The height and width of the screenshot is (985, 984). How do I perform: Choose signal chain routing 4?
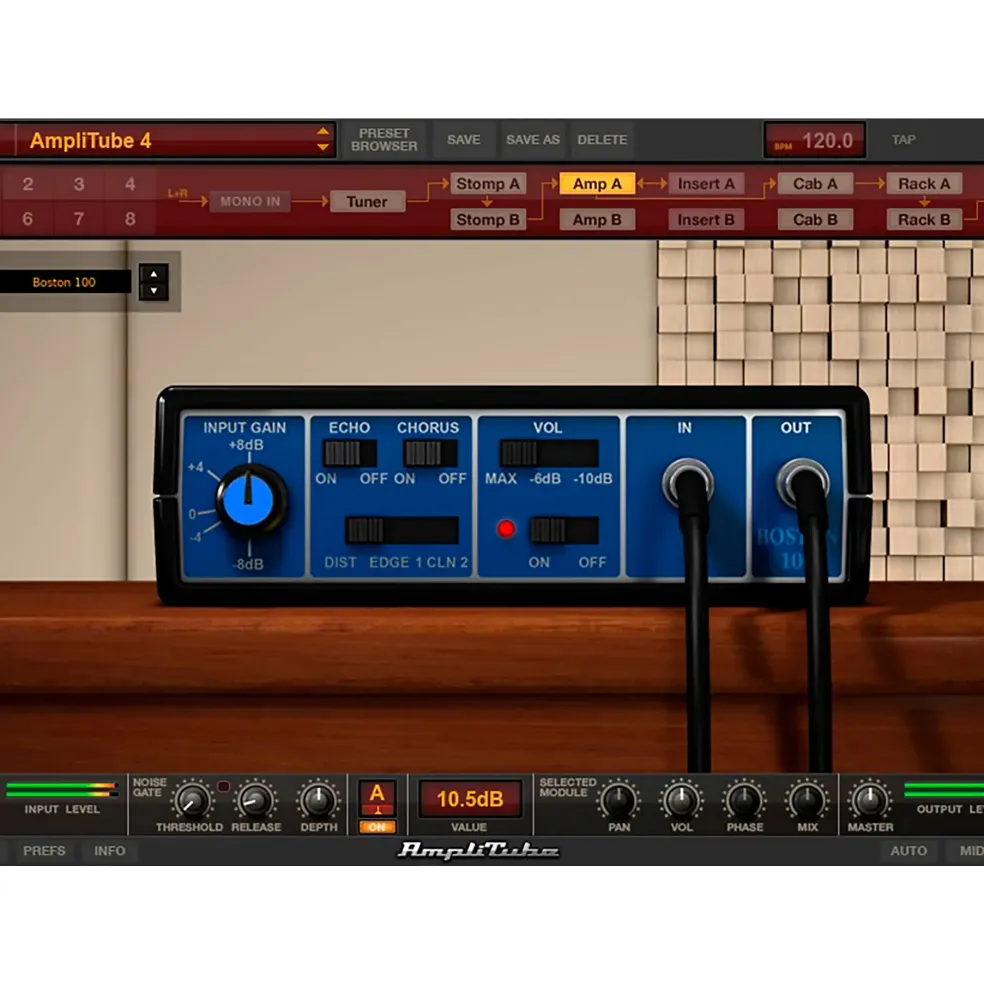pos(130,184)
